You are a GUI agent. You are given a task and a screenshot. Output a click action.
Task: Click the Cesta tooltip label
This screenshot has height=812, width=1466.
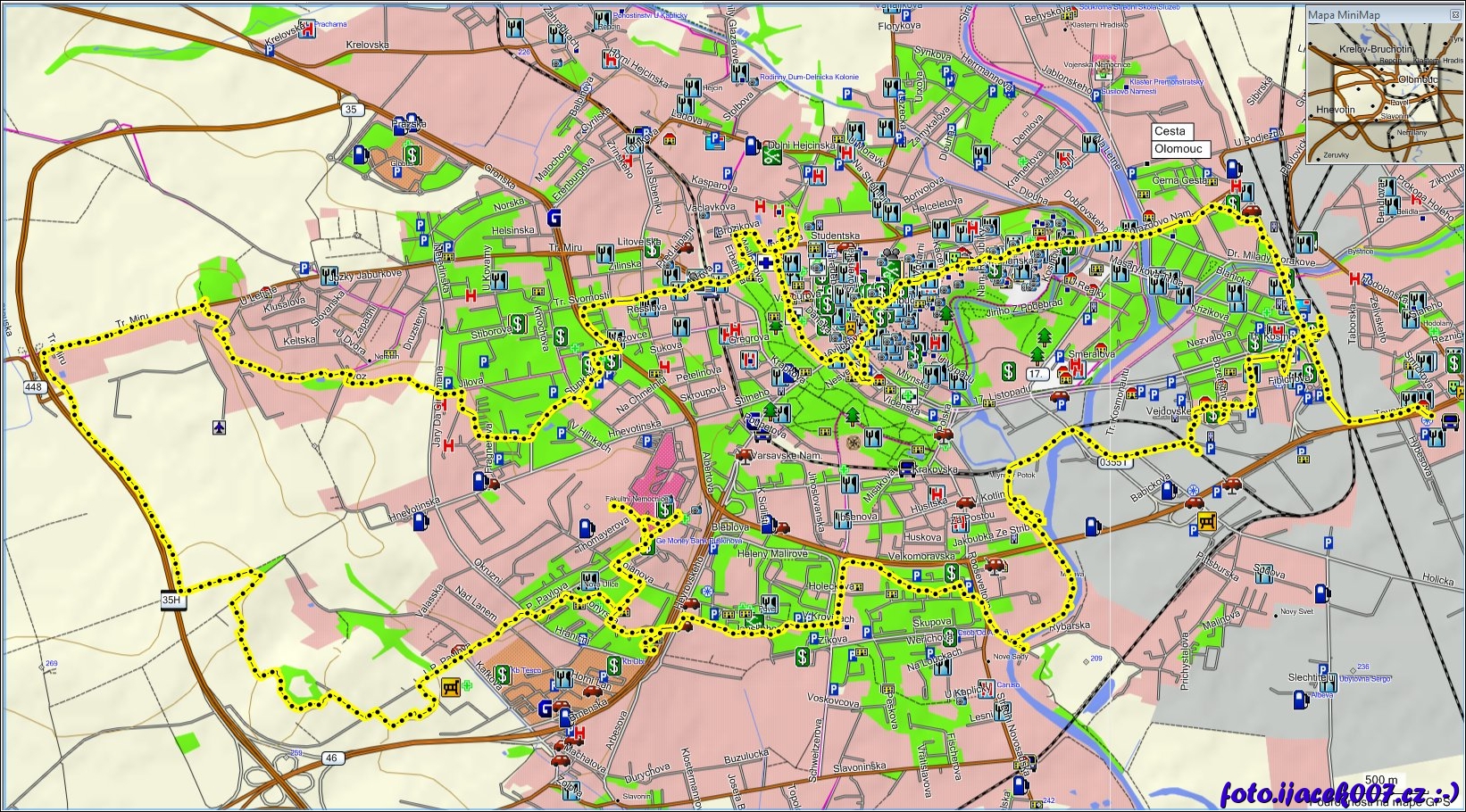[x=1170, y=131]
